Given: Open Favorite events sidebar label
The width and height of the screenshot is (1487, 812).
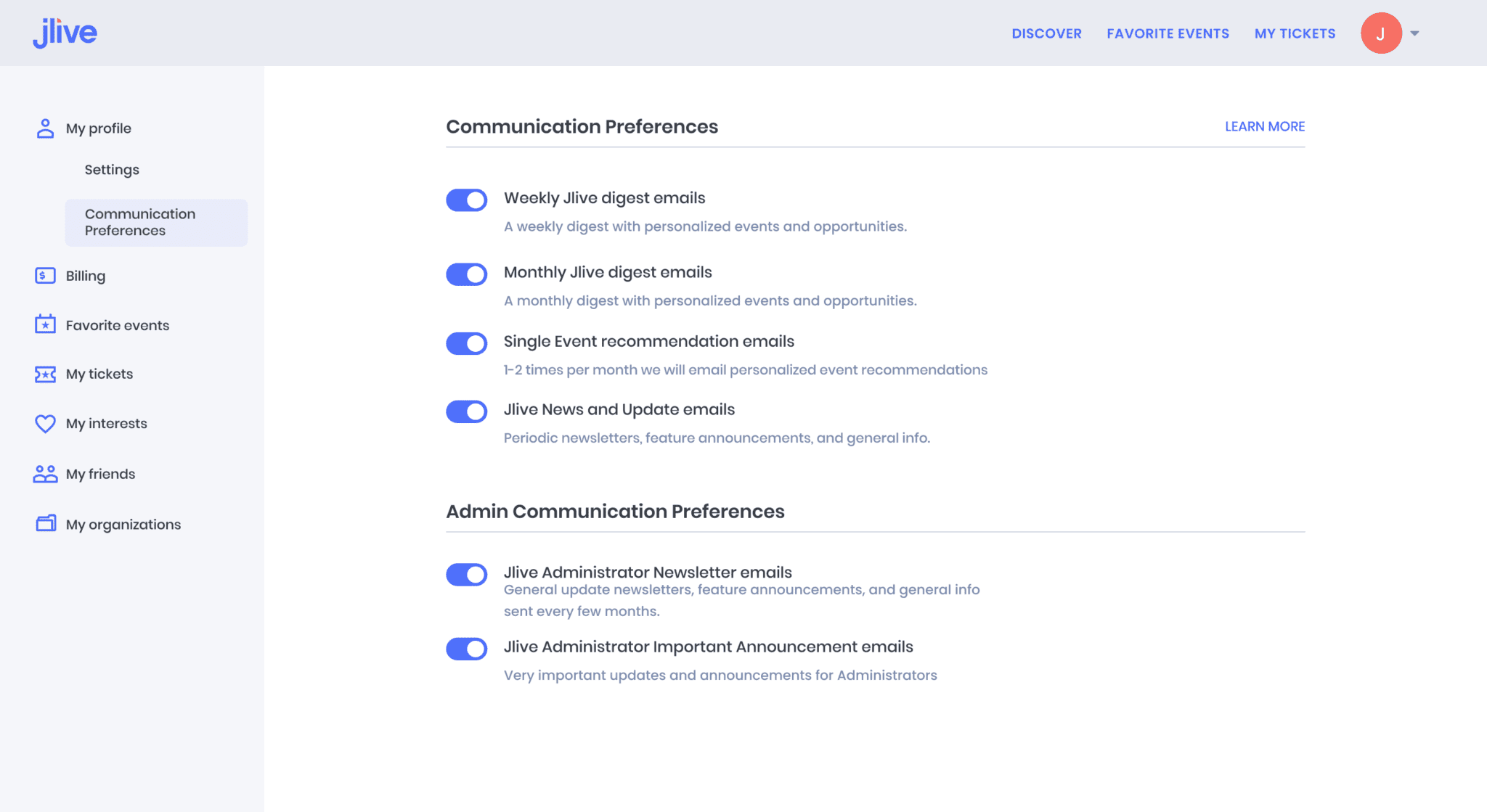Looking at the screenshot, I should (x=118, y=325).
